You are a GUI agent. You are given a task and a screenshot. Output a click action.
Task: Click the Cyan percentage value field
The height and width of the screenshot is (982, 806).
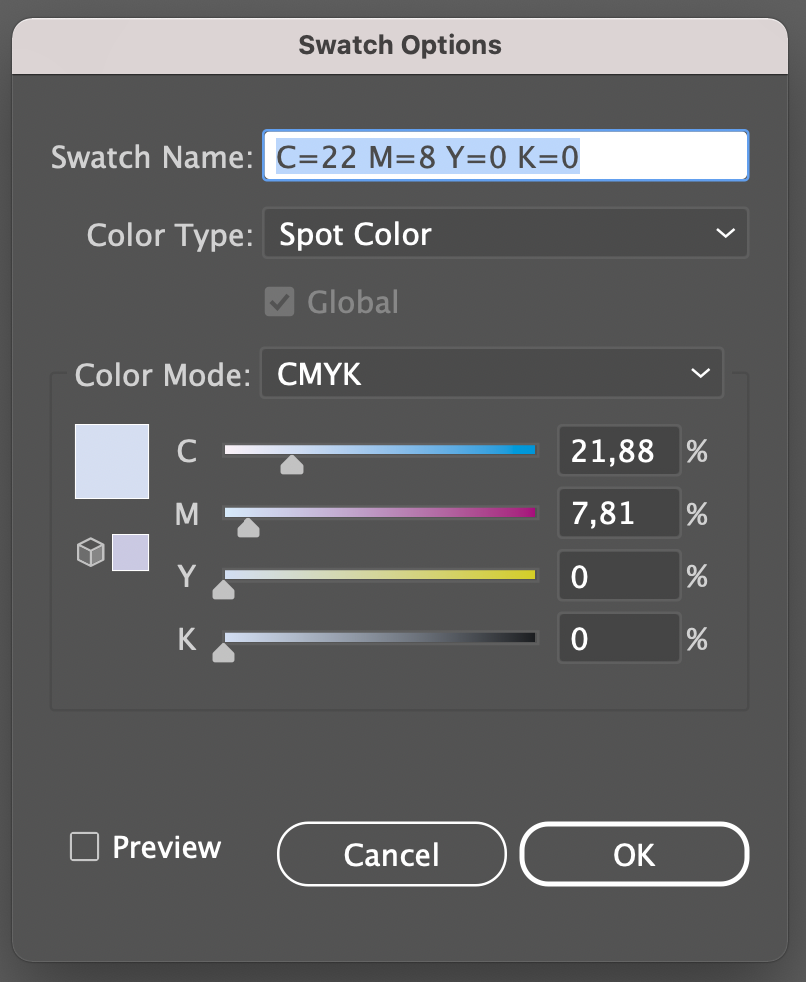click(618, 452)
